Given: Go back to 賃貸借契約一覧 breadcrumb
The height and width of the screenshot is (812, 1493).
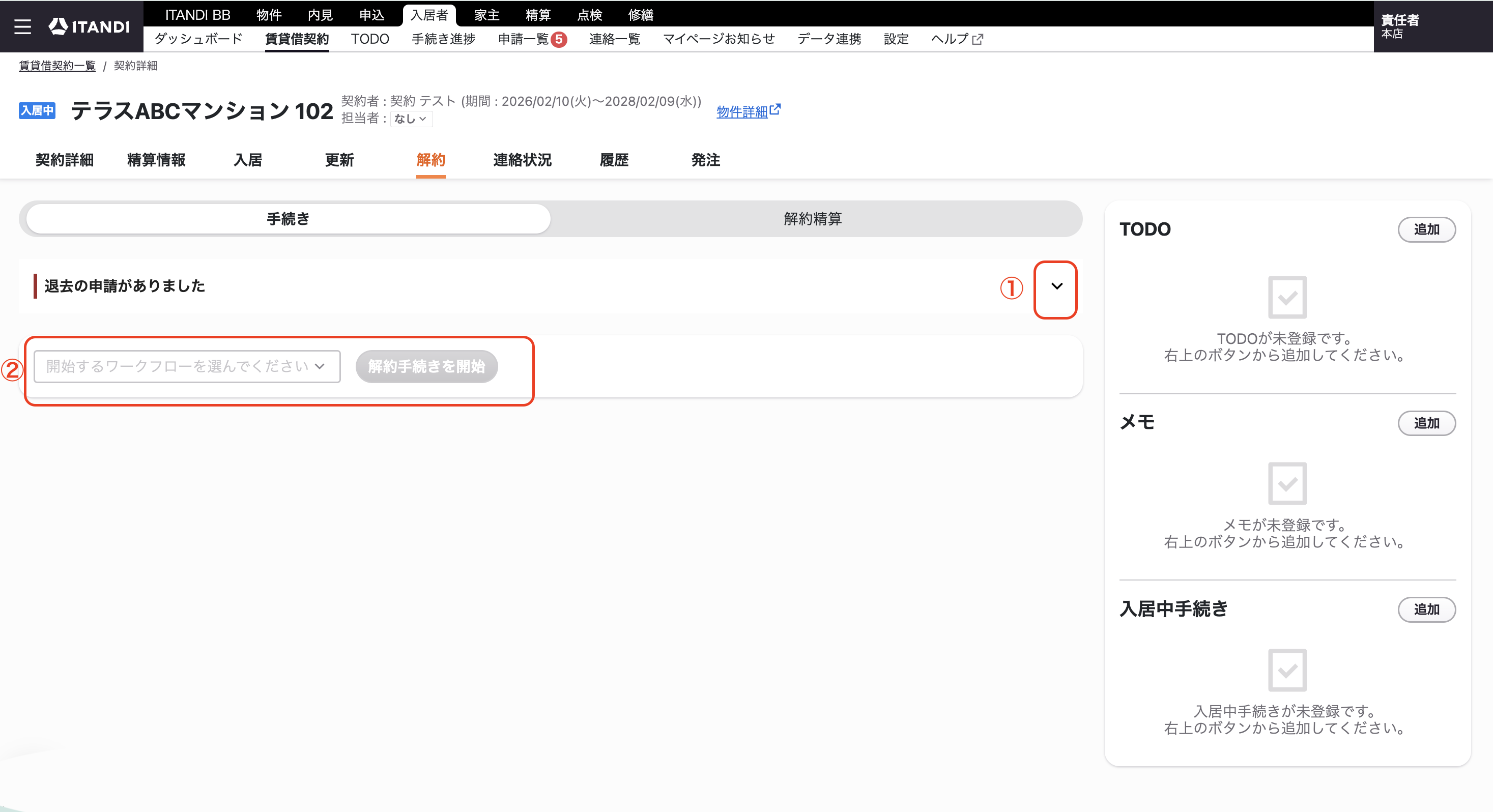Looking at the screenshot, I should point(58,66).
